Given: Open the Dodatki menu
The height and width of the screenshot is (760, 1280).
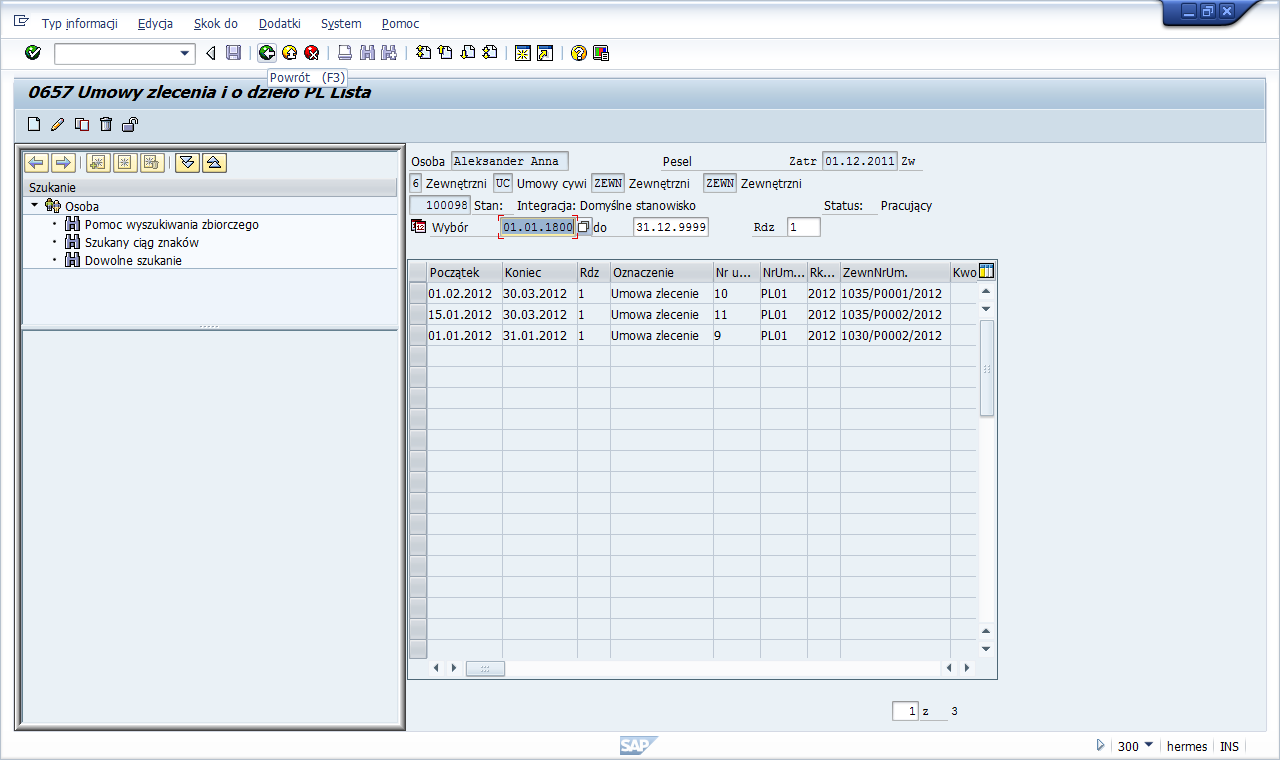Looking at the screenshot, I should pyautogui.click(x=280, y=23).
